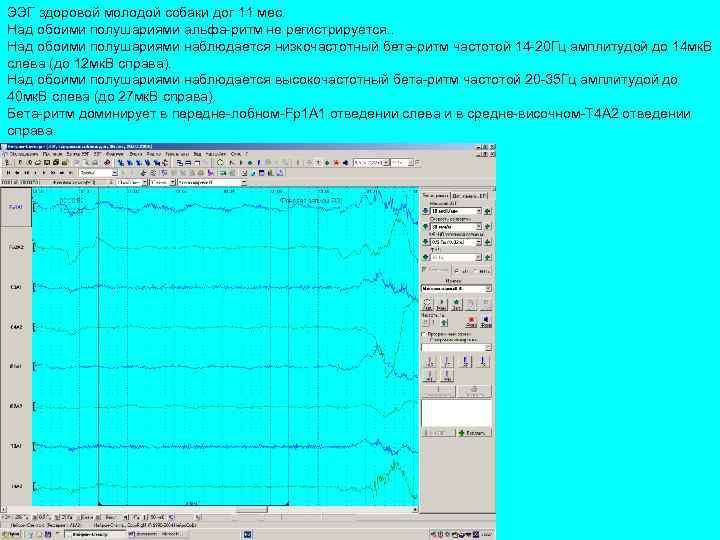Click first icon button under the montage dropdown

click(428, 305)
